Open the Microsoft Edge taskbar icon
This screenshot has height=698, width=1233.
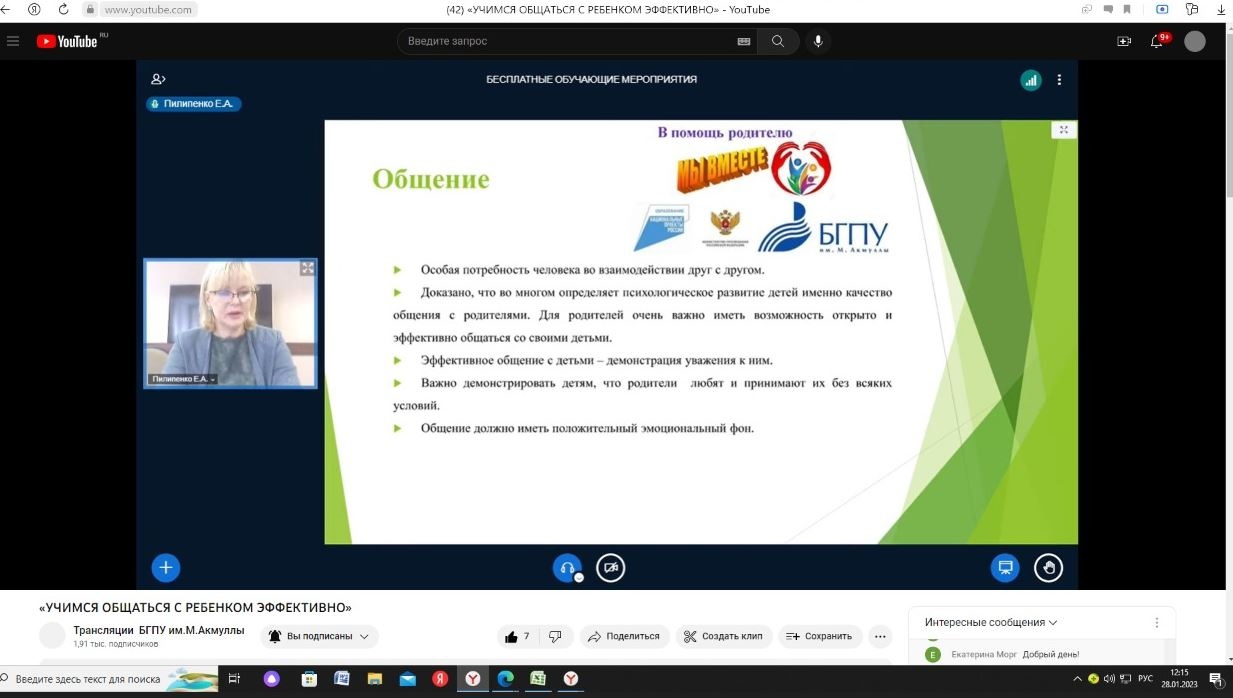tap(505, 679)
